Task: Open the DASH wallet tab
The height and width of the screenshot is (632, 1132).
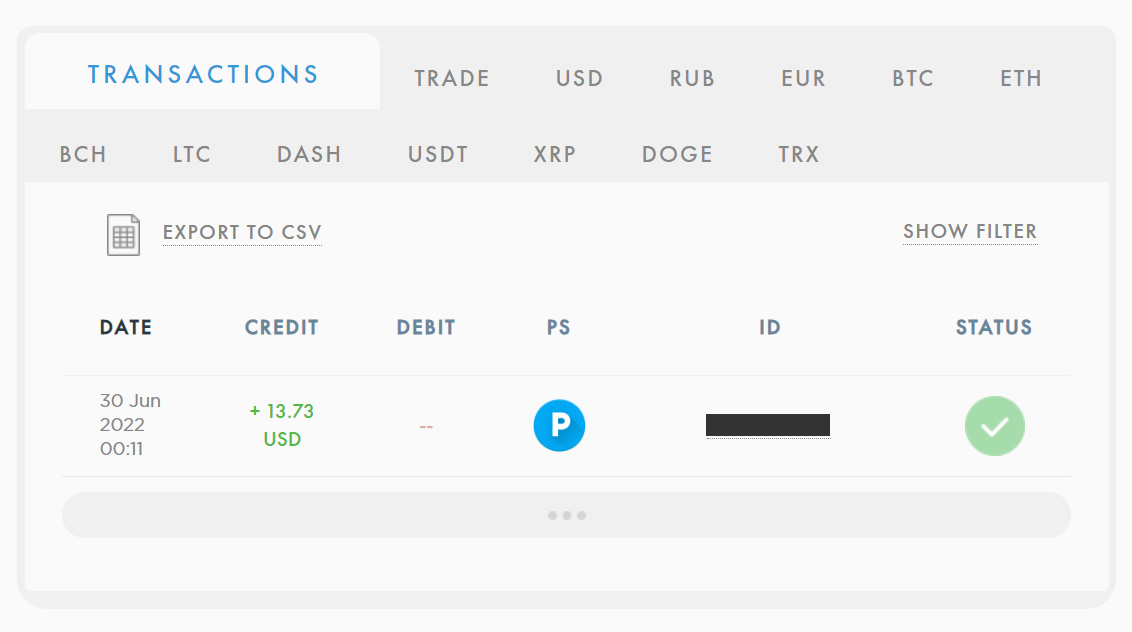Action: click(308, 154)
